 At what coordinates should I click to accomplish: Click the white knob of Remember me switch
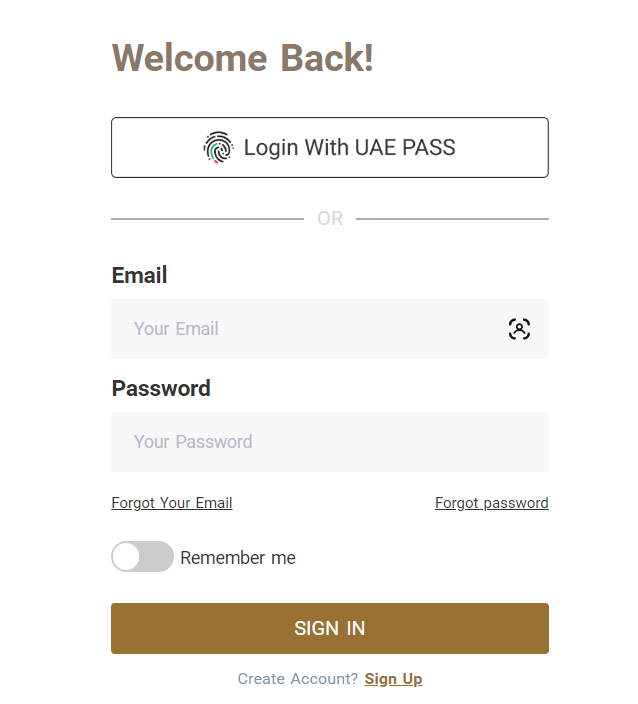pyautogui.click(x=127, y=557)
